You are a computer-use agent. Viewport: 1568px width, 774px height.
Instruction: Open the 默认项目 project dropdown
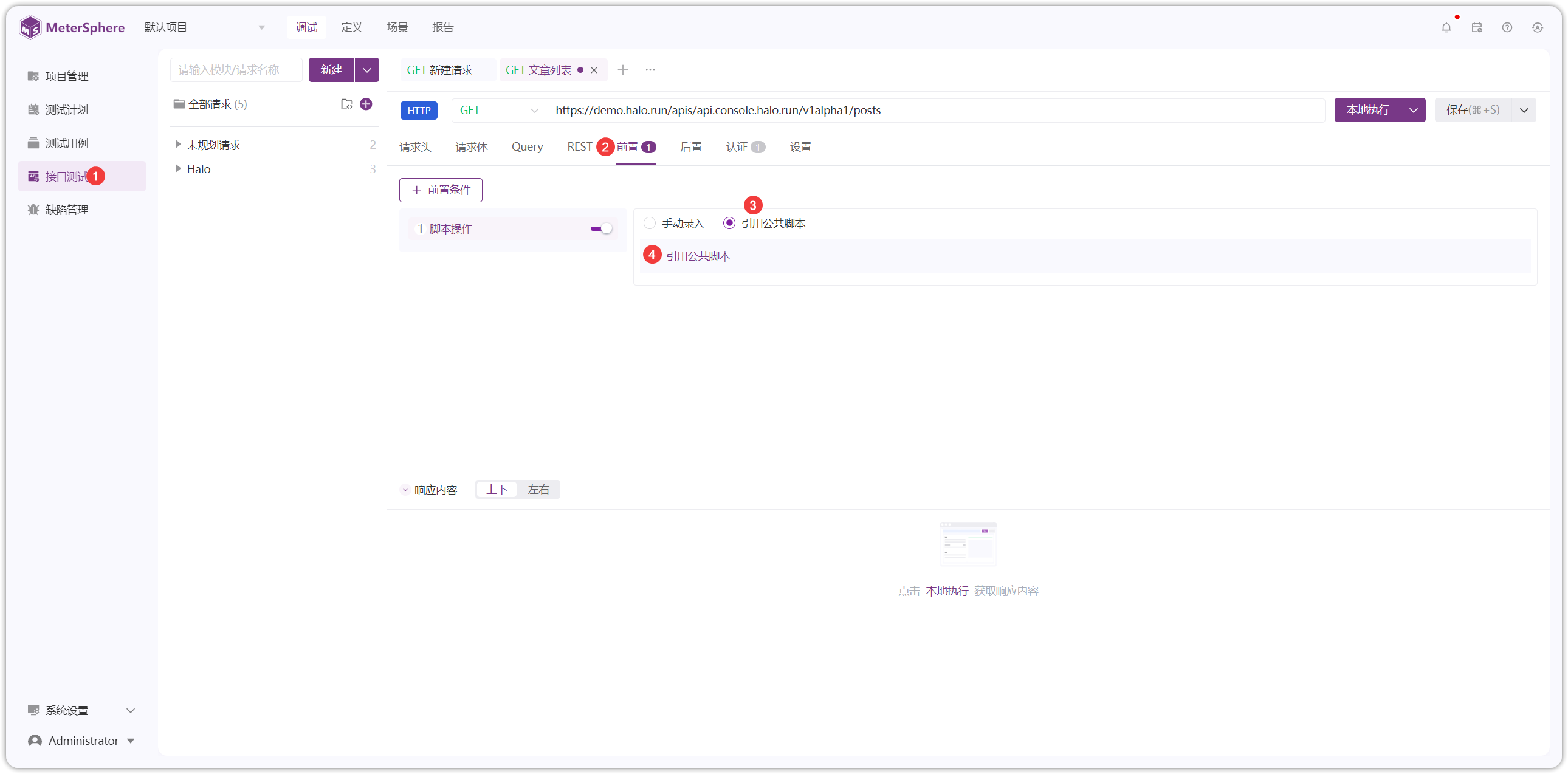205,27
